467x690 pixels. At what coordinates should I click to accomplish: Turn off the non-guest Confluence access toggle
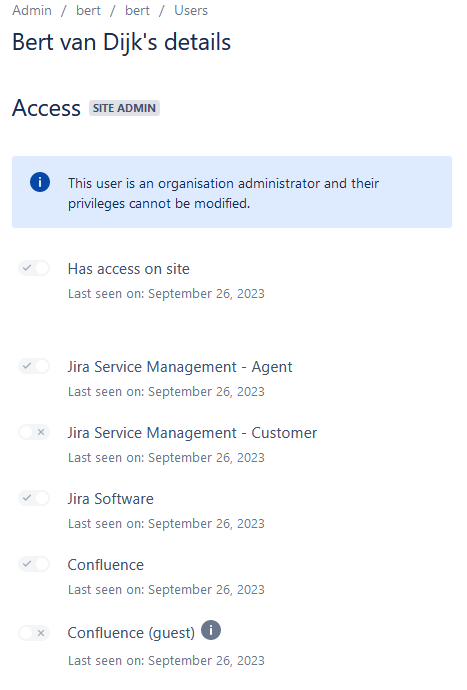(34, 564)
